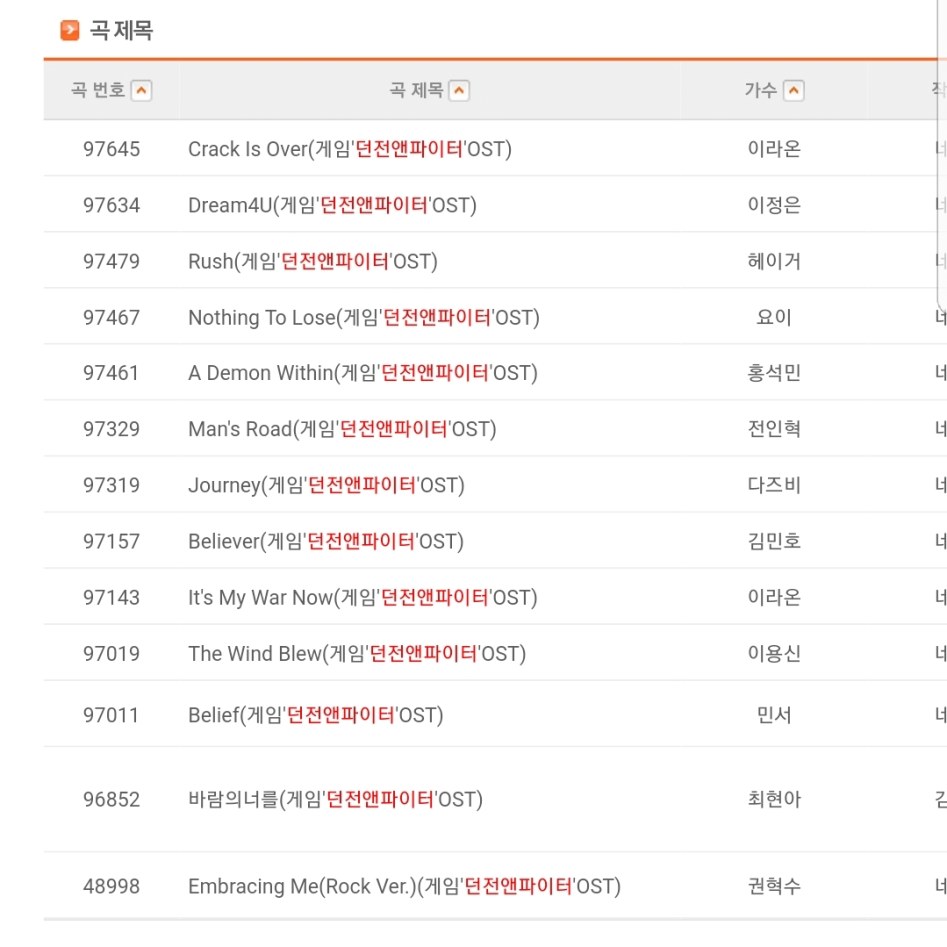Select the 바람의너를 song title

coord(335,800)
